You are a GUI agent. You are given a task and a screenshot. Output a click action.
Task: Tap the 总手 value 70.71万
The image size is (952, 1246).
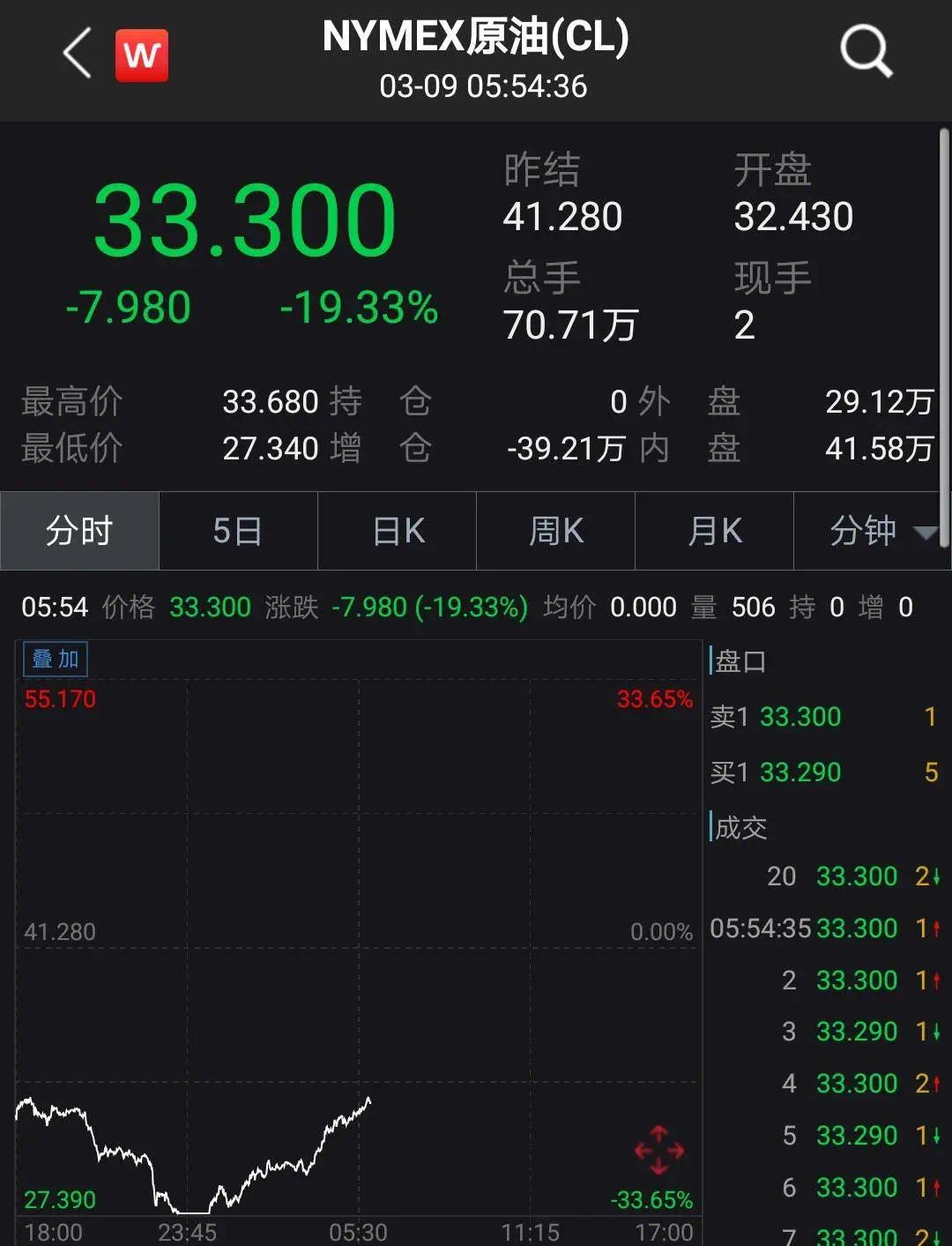coord(570,325)
